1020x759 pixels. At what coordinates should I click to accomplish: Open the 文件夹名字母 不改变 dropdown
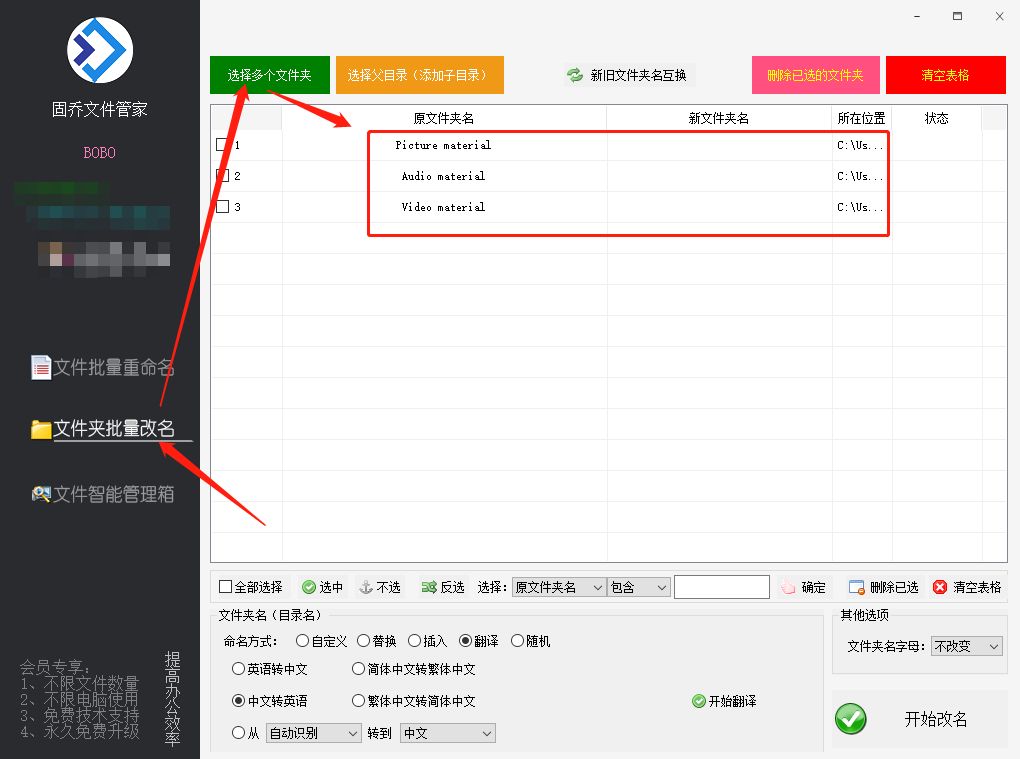[x=966, y=646]
